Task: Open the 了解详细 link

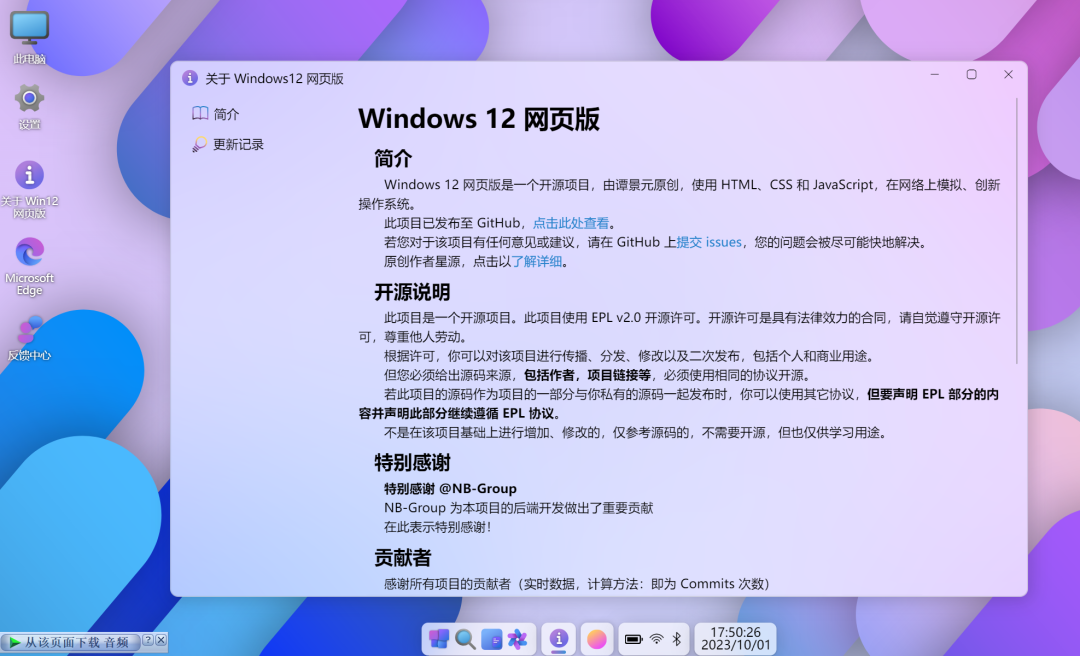Action: point(537,261)
